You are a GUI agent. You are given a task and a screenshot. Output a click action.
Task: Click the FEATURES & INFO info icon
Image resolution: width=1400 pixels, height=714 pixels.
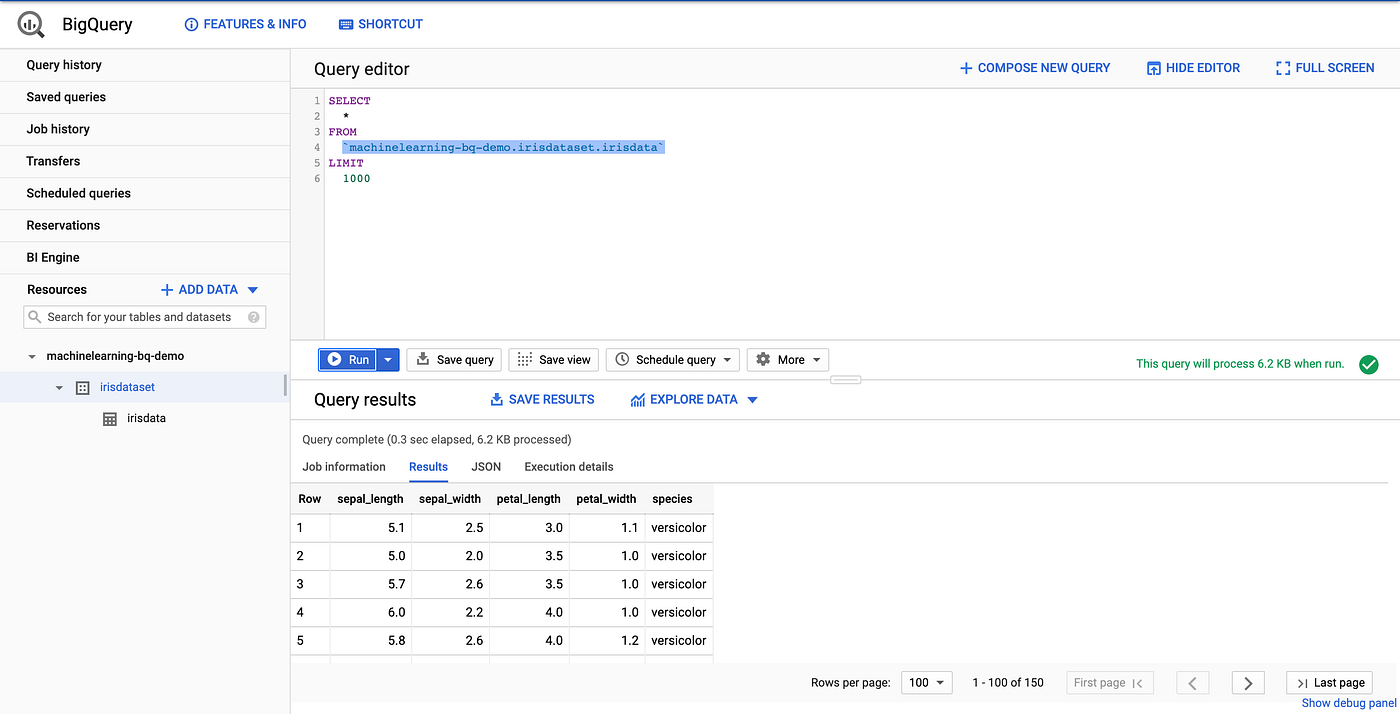click(191, 23)
